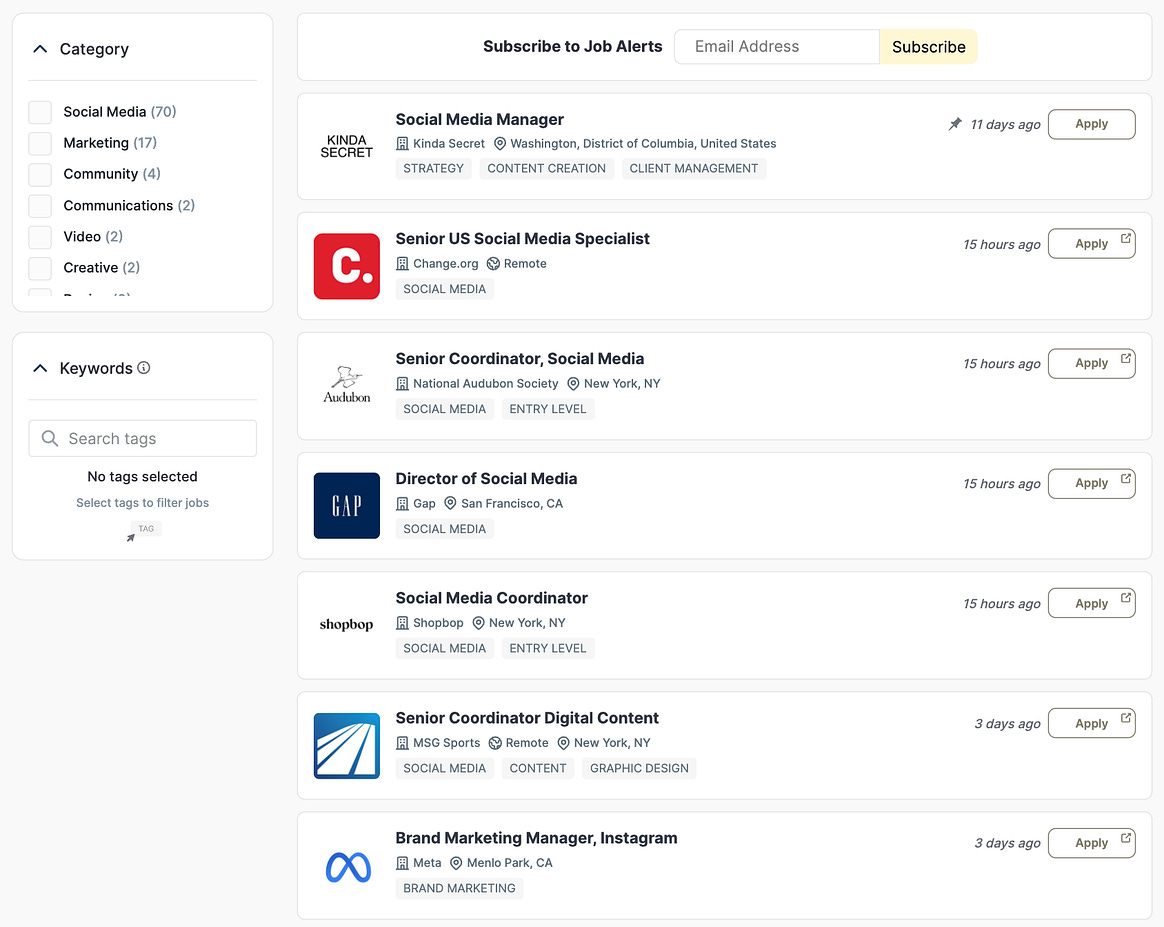Viewport: 1164px width, 927px height.
Task: Apply to Senior US Social Media Specialist
Action: coord(1091,243)
